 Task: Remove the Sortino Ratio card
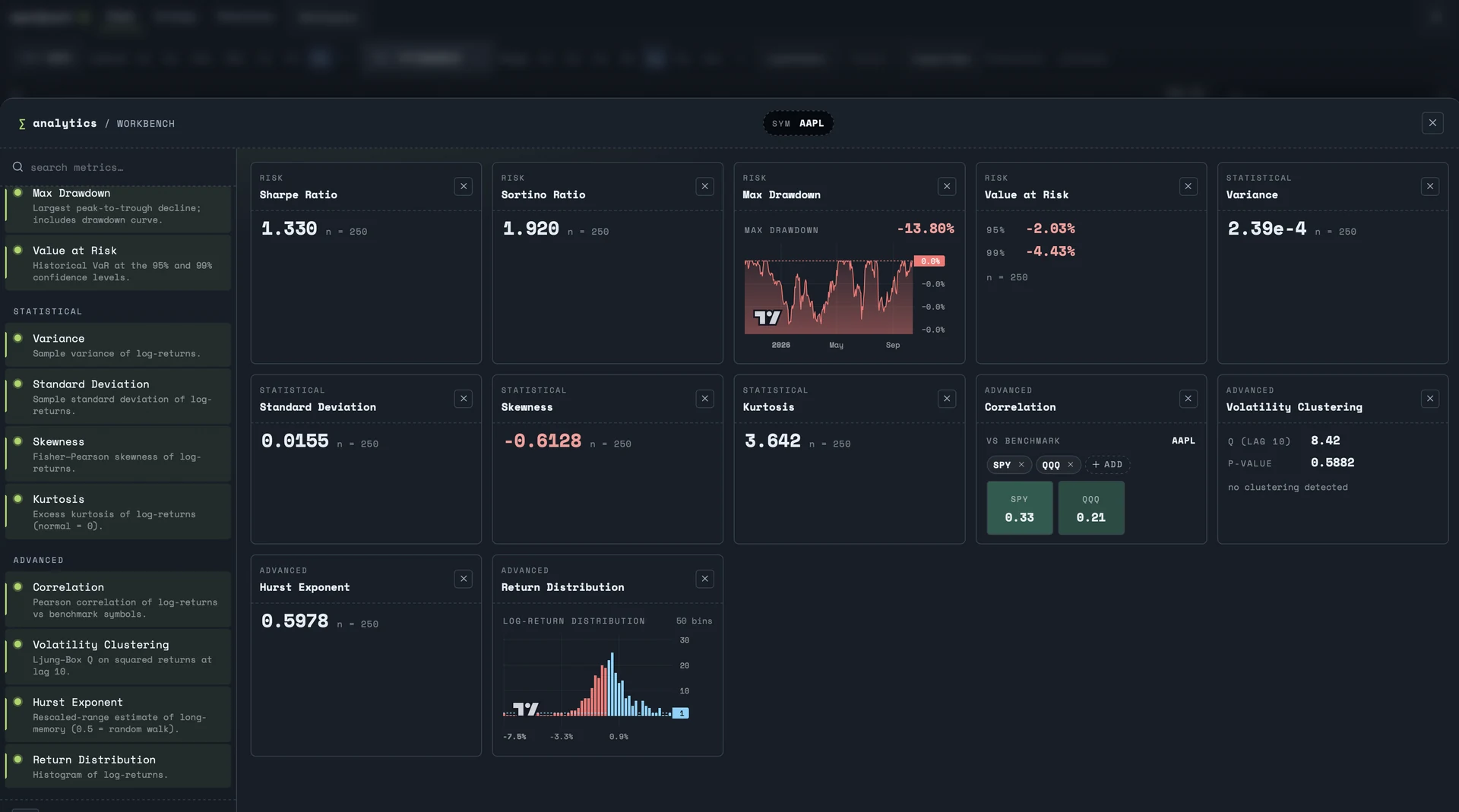tap(704, 186)
